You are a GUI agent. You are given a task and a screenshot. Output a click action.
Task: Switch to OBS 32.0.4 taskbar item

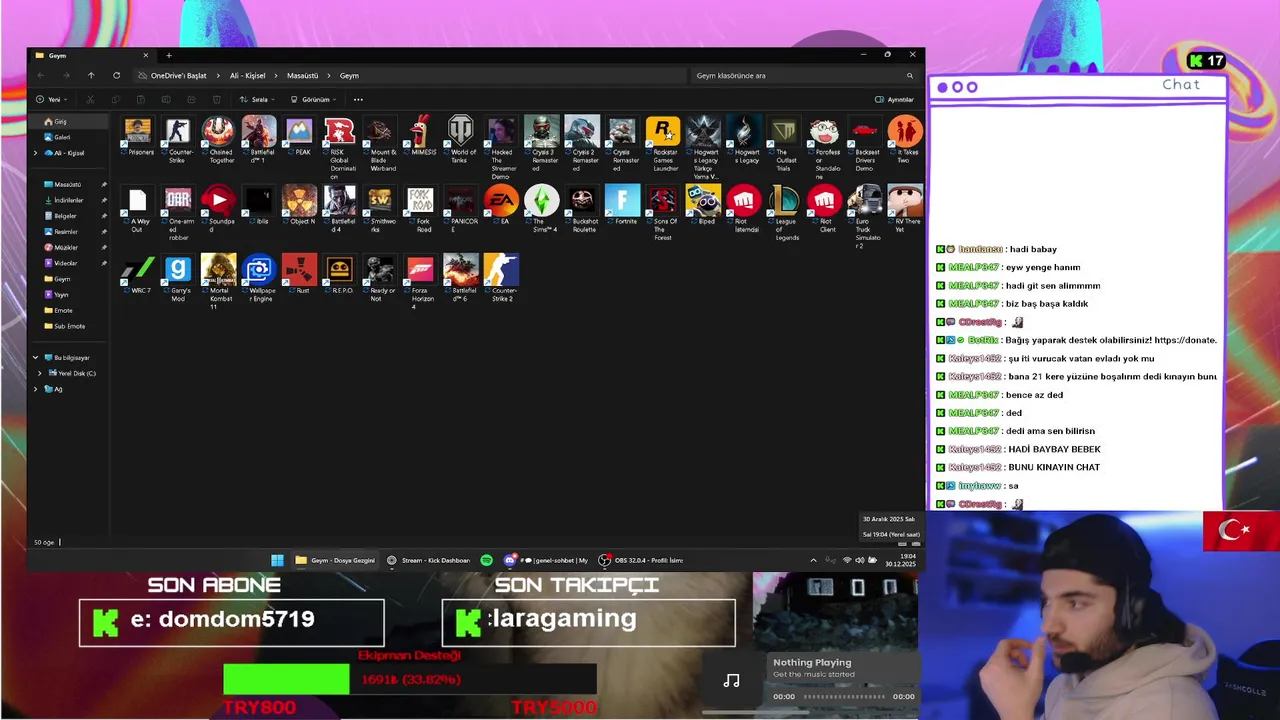click(x=641, y=560)
